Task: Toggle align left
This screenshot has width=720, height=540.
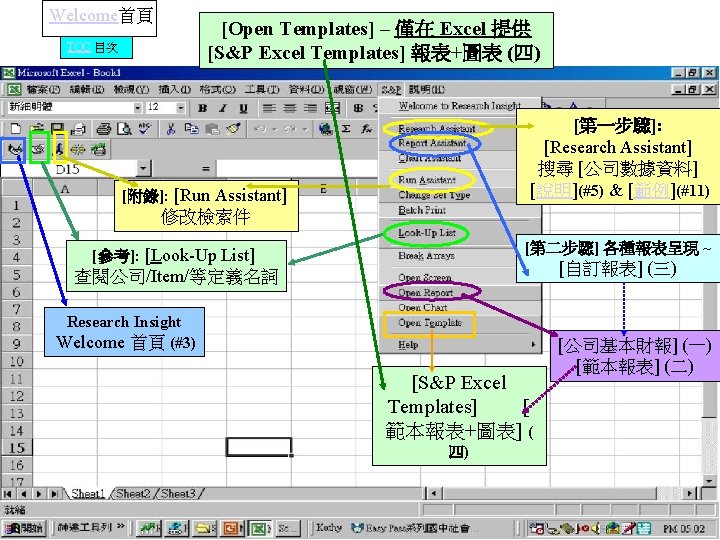Action: 269,108
